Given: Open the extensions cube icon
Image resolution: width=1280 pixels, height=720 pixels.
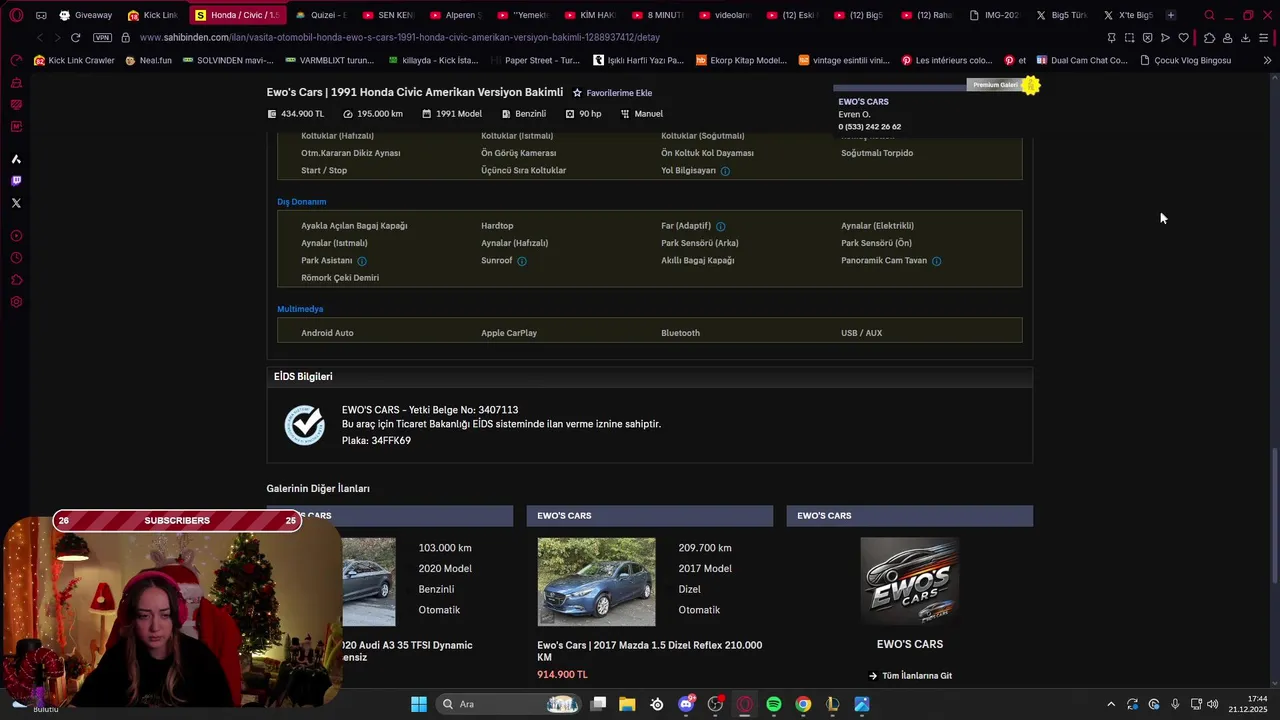Looking at the screenshot, I should pos(1209,38).
